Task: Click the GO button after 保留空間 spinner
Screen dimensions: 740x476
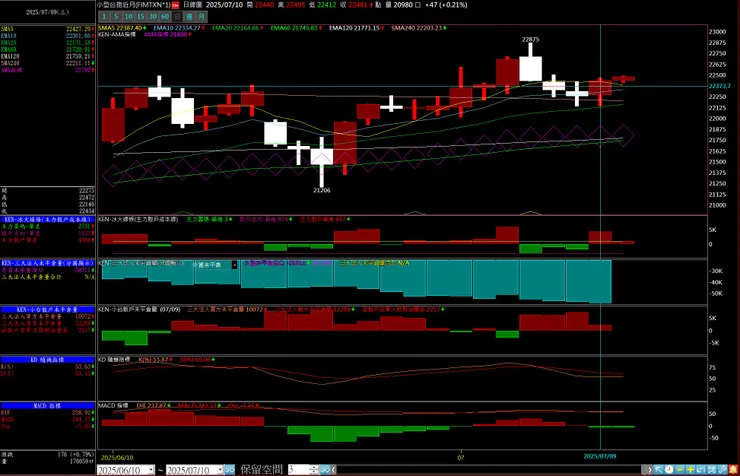Action: [325, 470]
